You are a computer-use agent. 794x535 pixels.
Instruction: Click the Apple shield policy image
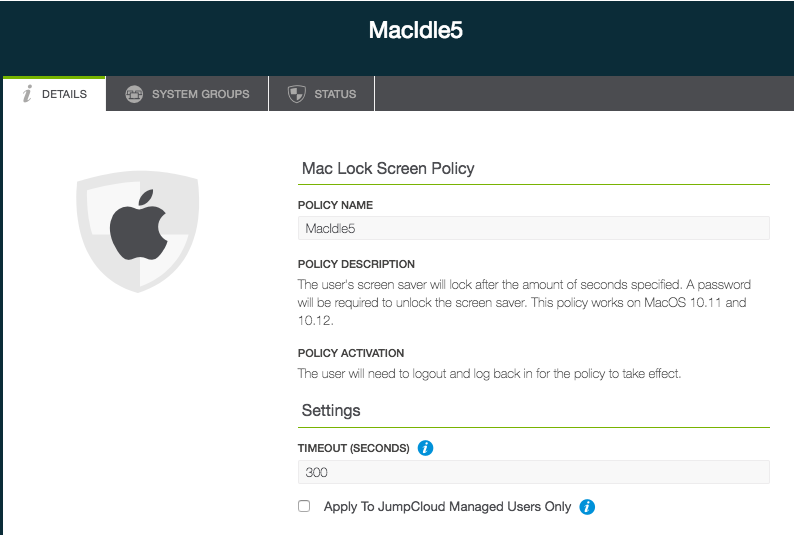click(138, 231)
